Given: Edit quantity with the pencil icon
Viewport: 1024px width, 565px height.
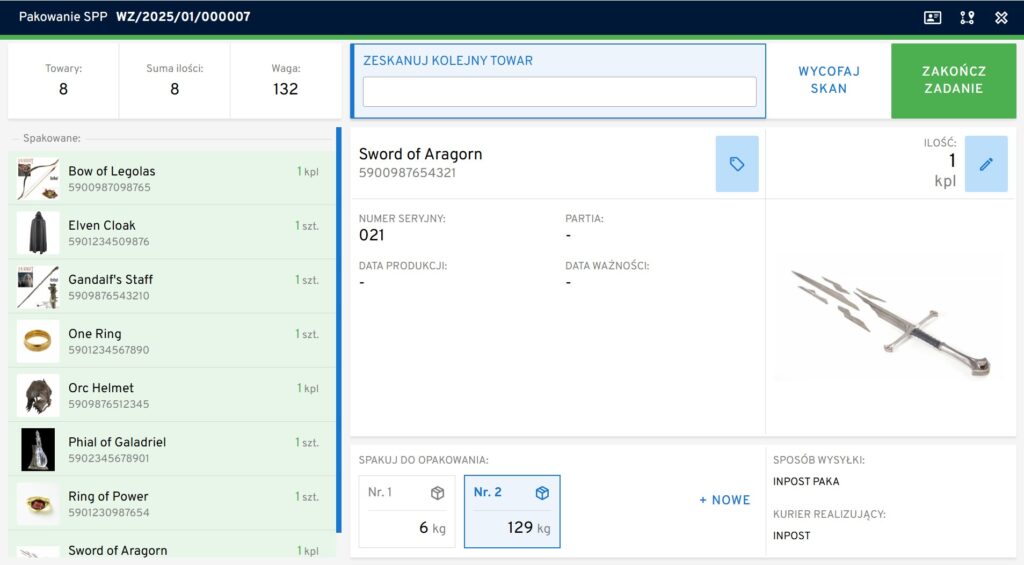Looking at the screenshot, I should tap(986, 164).
